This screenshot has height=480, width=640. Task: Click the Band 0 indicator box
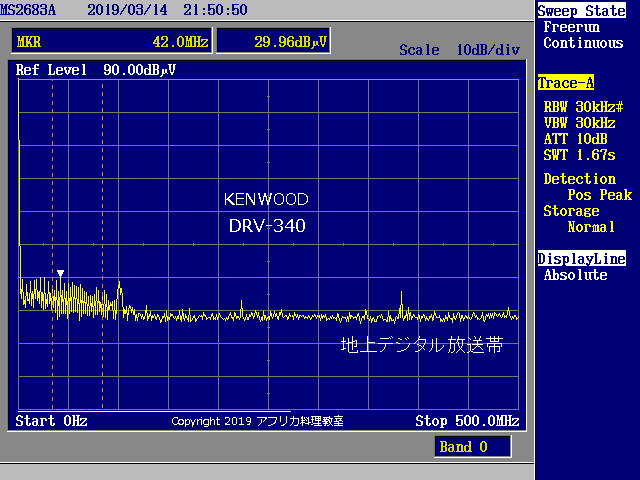(473, 447)
